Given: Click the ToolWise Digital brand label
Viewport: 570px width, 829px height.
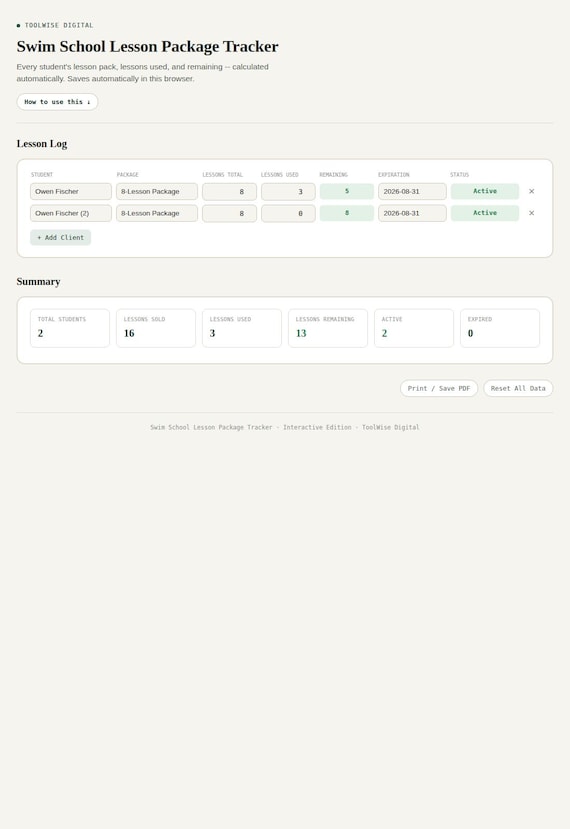Looking at the screenshot, I should point(59,25).
